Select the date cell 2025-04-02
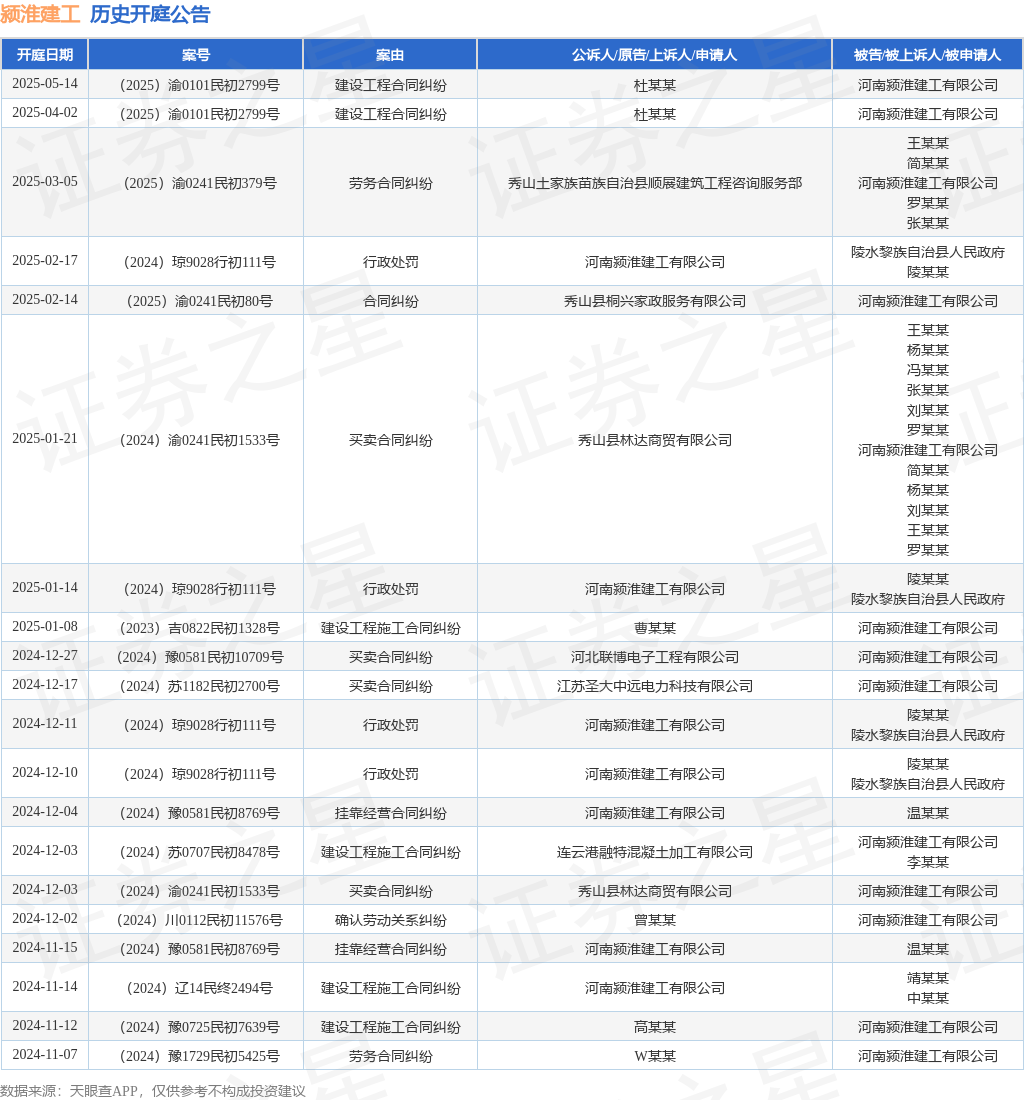Image resolution: width=1024 pixels, height=1100 pixels. tap(45, 113)
